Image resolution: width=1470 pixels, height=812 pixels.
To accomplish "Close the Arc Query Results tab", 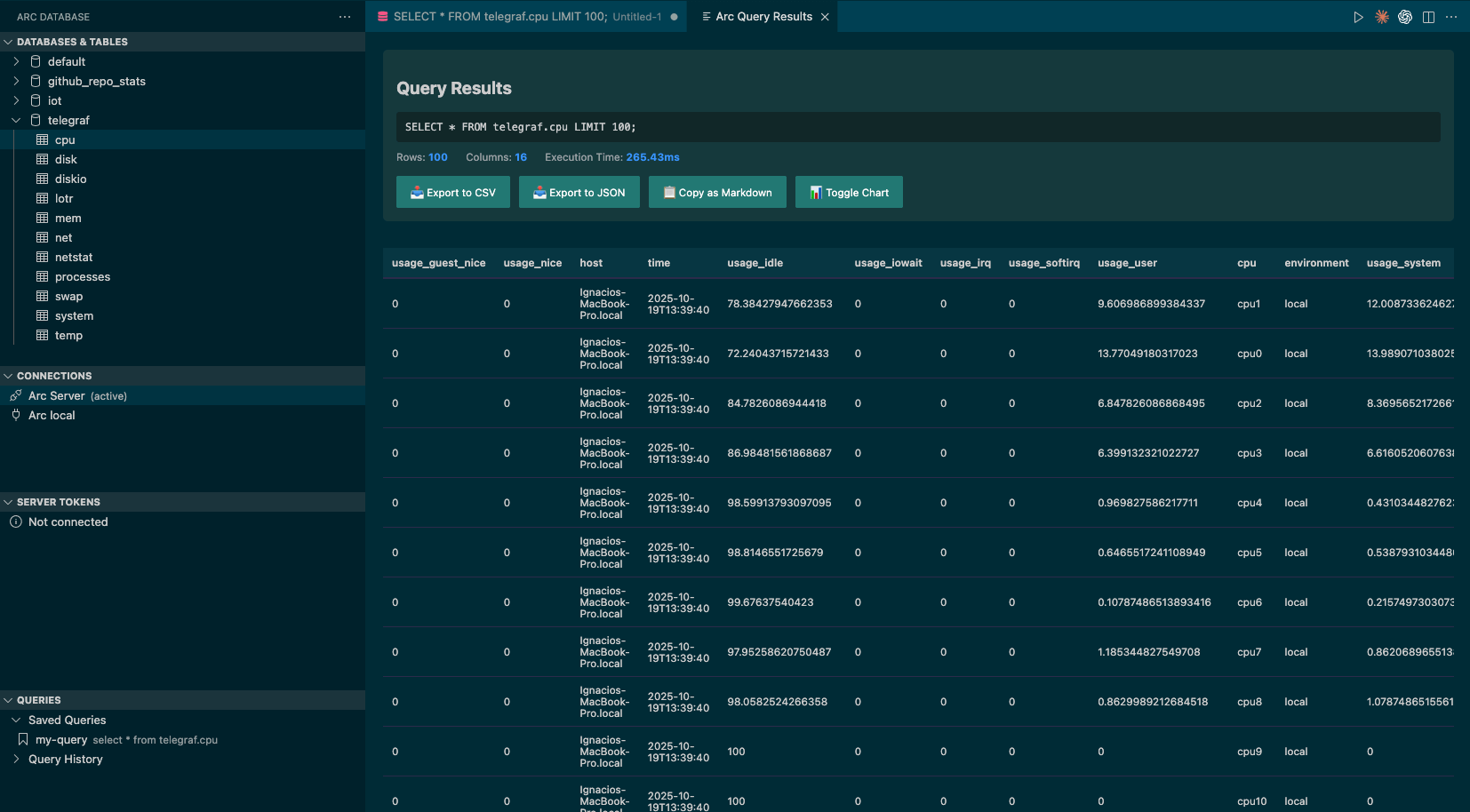I will [x=825, y=17].
